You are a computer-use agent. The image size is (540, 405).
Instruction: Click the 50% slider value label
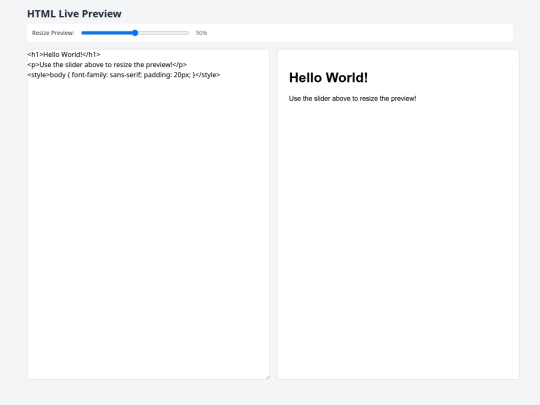click(201, 33)
